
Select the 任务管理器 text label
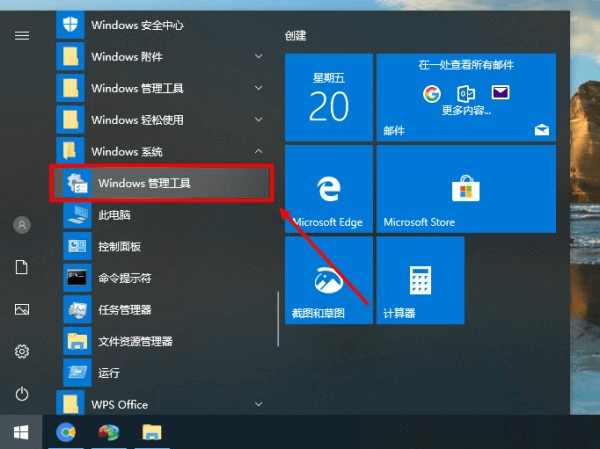125,310
